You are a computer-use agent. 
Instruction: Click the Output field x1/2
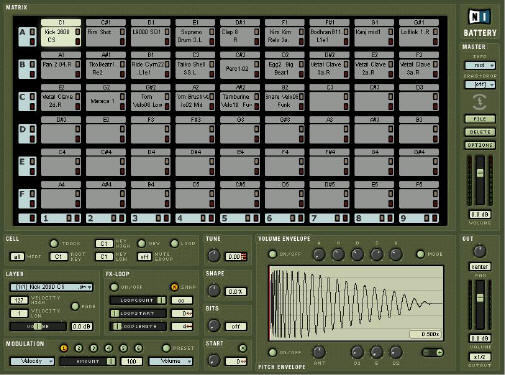click(x=480, y=357)
